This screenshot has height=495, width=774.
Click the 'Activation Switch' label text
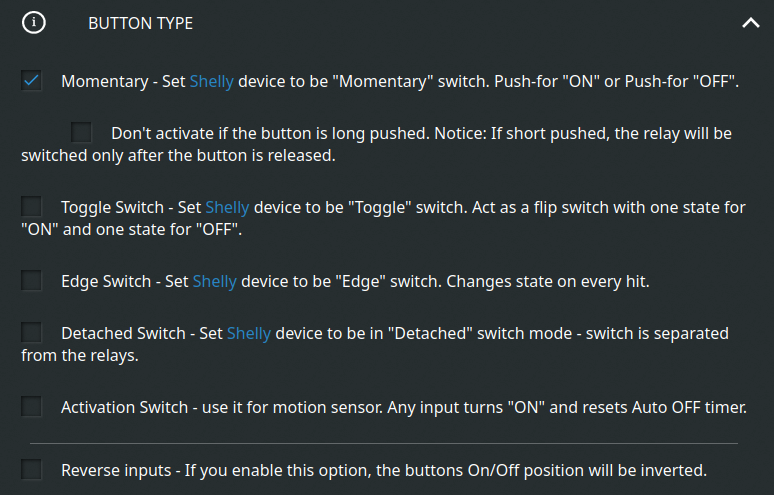click(x=124, y=408)
